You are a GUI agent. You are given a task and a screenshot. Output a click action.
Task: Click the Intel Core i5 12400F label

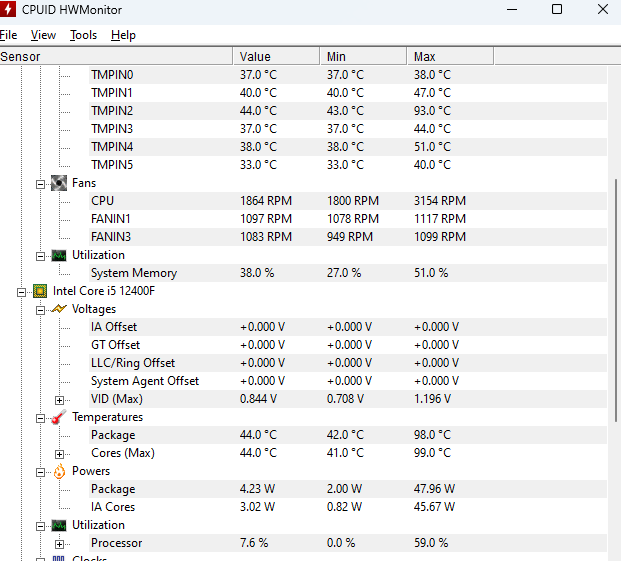pyautogui.click(x=104, y=291)
